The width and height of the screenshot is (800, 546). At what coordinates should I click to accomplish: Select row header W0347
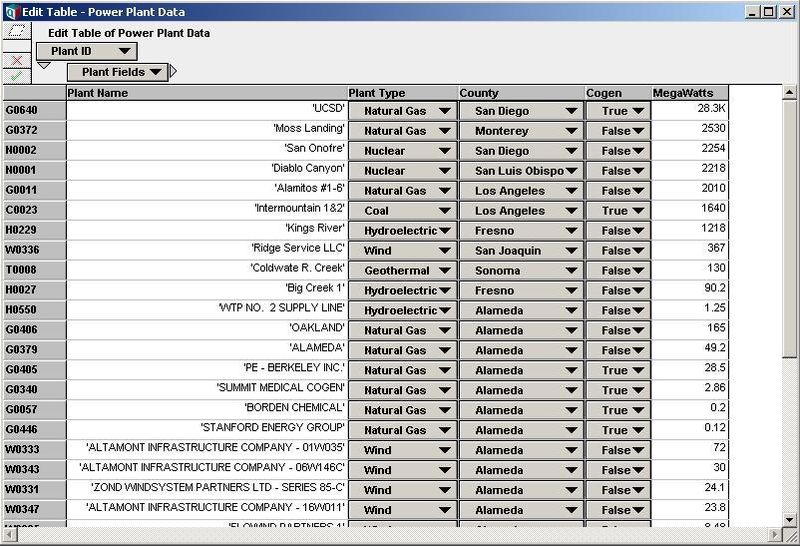click(x=35, y=509)
